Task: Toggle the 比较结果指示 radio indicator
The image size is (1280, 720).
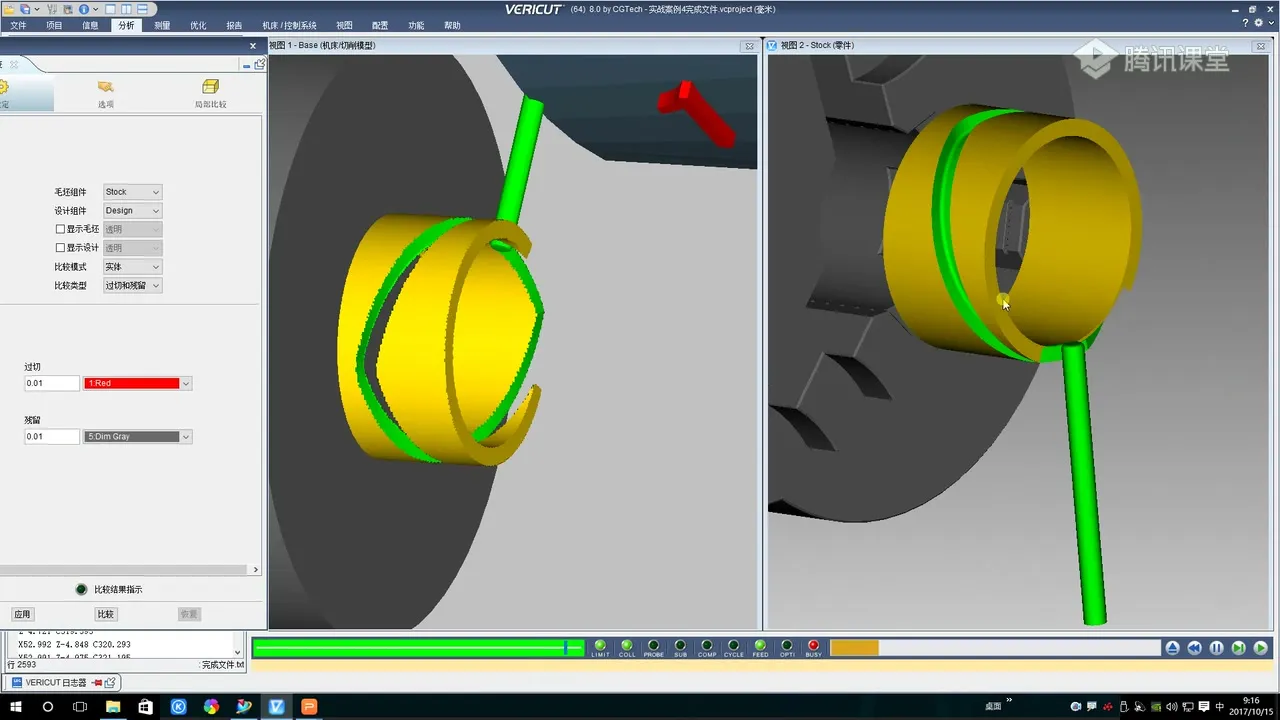Action: (82, 590)
